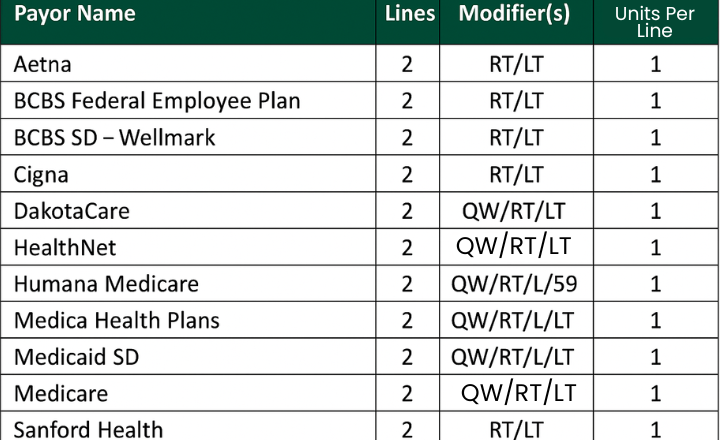Screen dimensions: 720x440
Task: Select BCBS Federal Employee Plan row name
Action: pos(157,101)
